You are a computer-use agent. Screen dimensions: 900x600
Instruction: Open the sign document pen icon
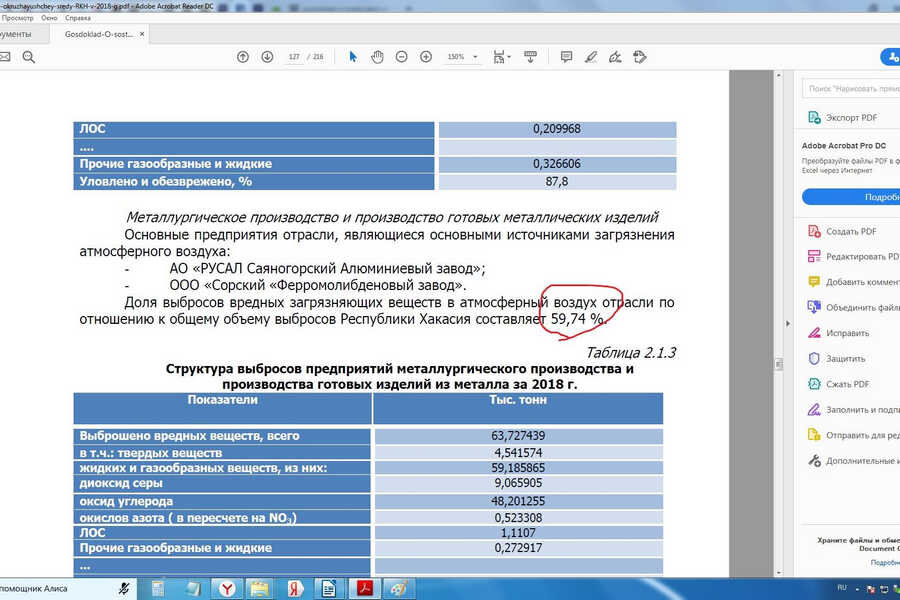tap(615, 57)
